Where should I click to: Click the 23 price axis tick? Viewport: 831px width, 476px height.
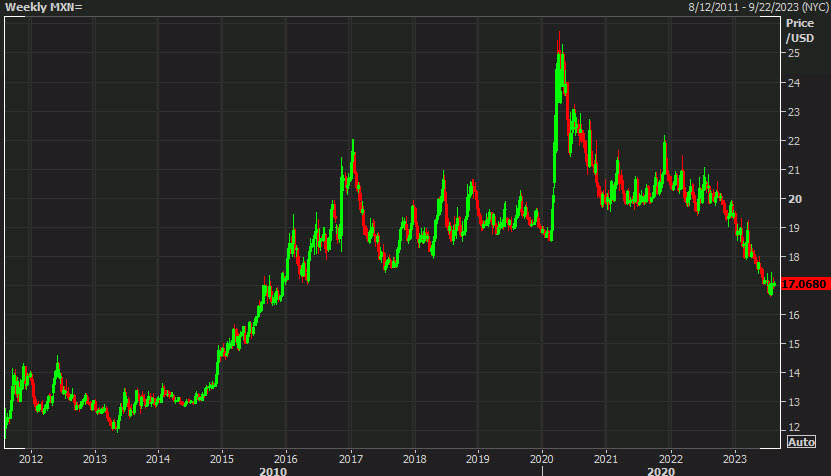click(x=794, y=112)
